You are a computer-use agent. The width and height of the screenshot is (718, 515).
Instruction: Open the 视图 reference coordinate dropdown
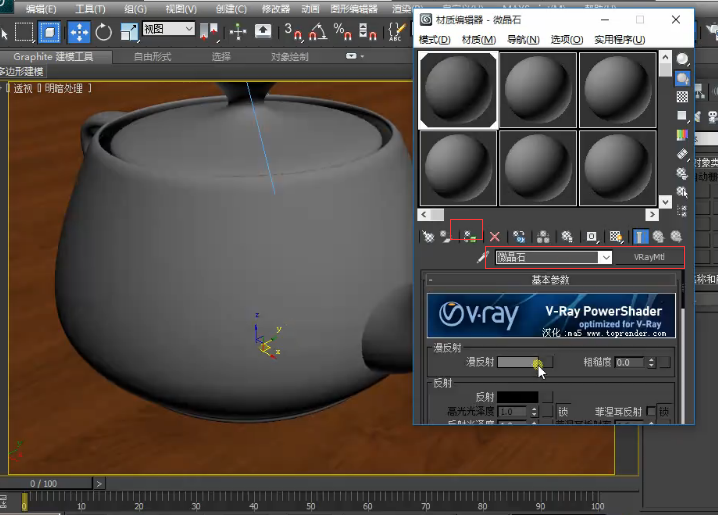pos(168,30)
